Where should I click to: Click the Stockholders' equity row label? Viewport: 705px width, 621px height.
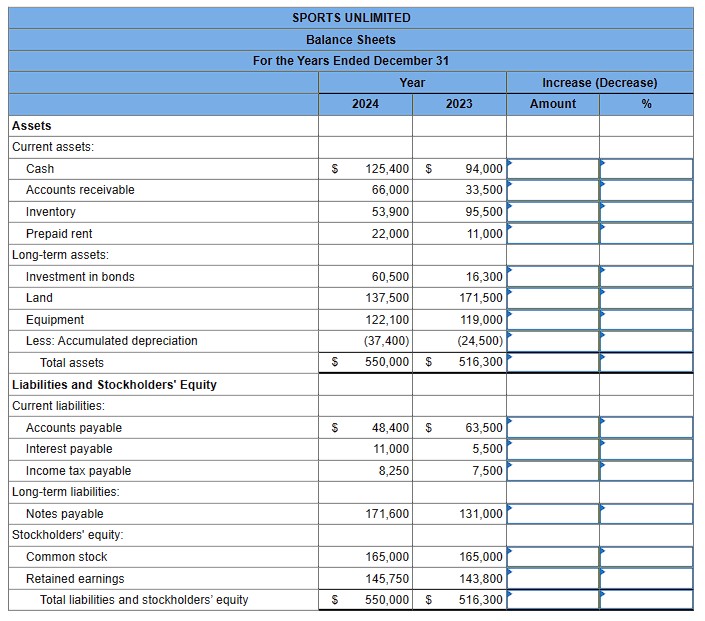(x=67, y=535)
